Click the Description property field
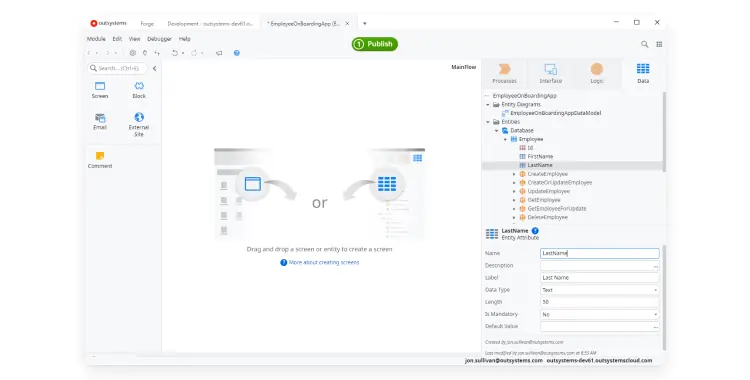Screen dimensions: 750x380 click(600, 266)
